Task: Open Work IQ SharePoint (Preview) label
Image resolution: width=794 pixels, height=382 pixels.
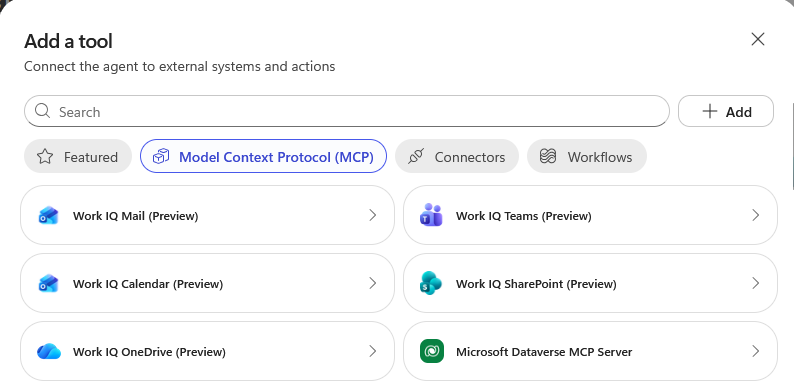Action: click(536, 284)
